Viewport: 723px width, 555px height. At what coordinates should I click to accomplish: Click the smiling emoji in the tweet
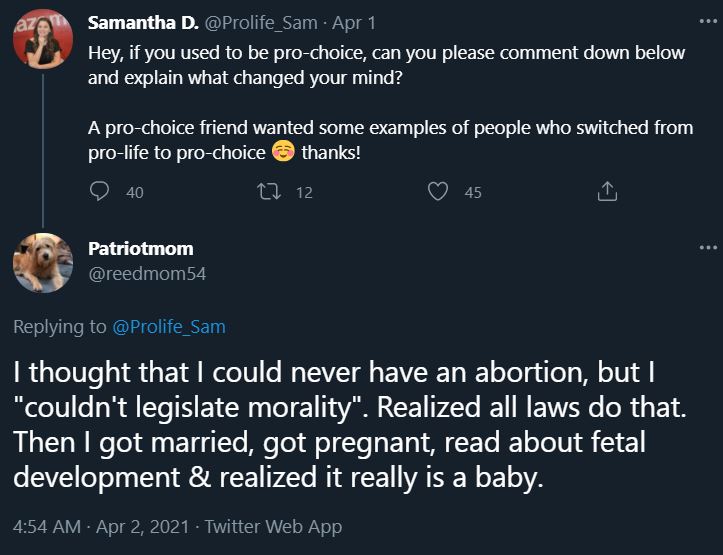click(x=283, y=152)
